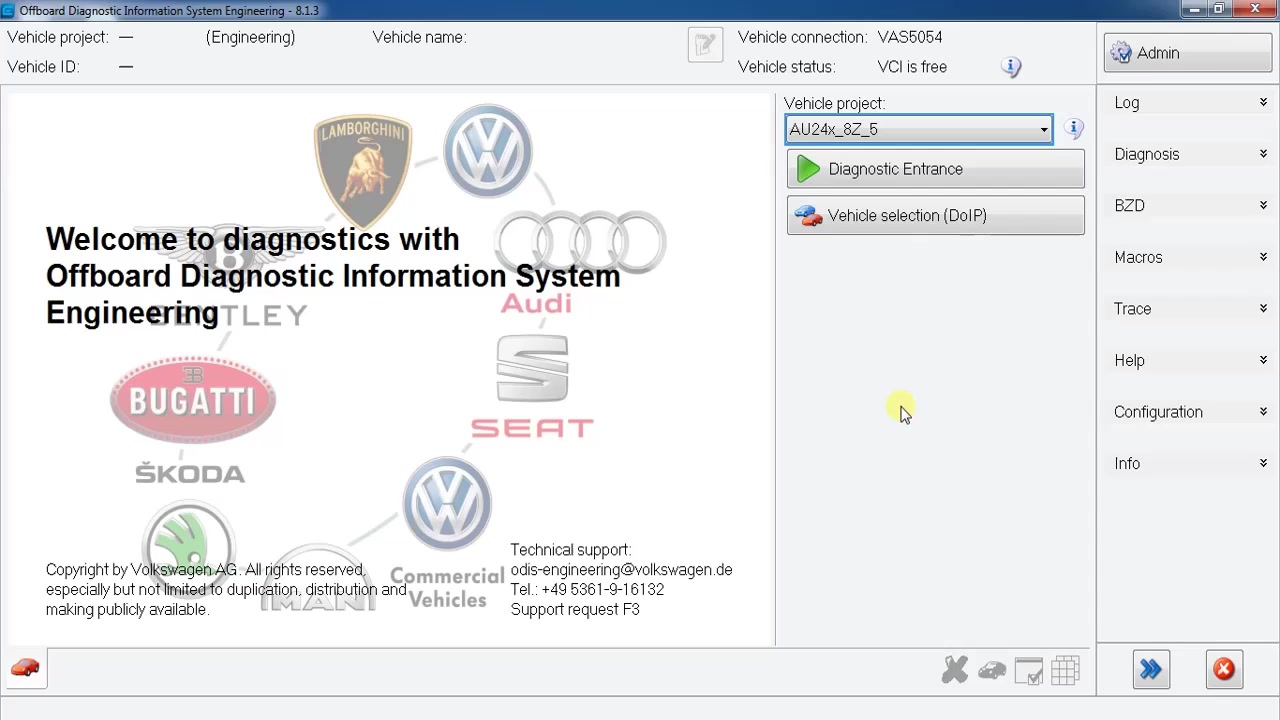This screenshot has width=1280, height=720.
Task: Open the vehicle status info icon
Action: [1011, 67]
